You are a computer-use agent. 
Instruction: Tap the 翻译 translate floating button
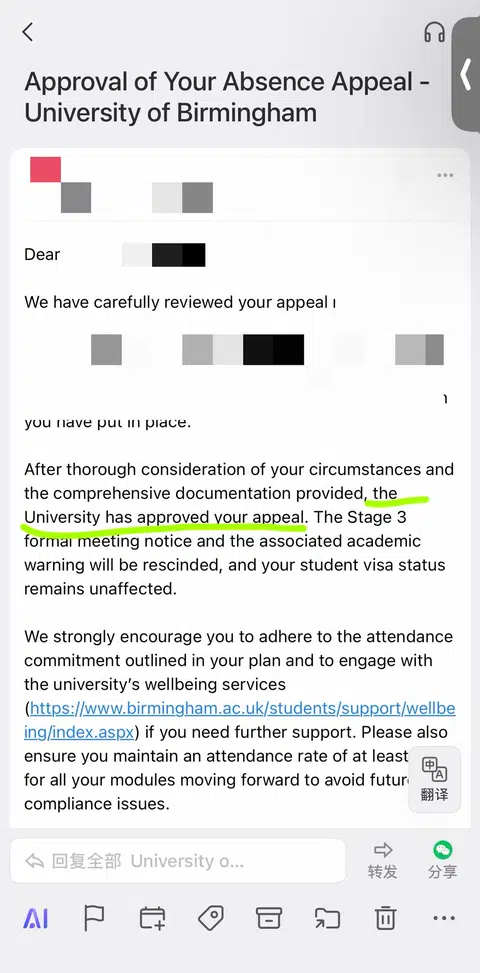(434, 779)
